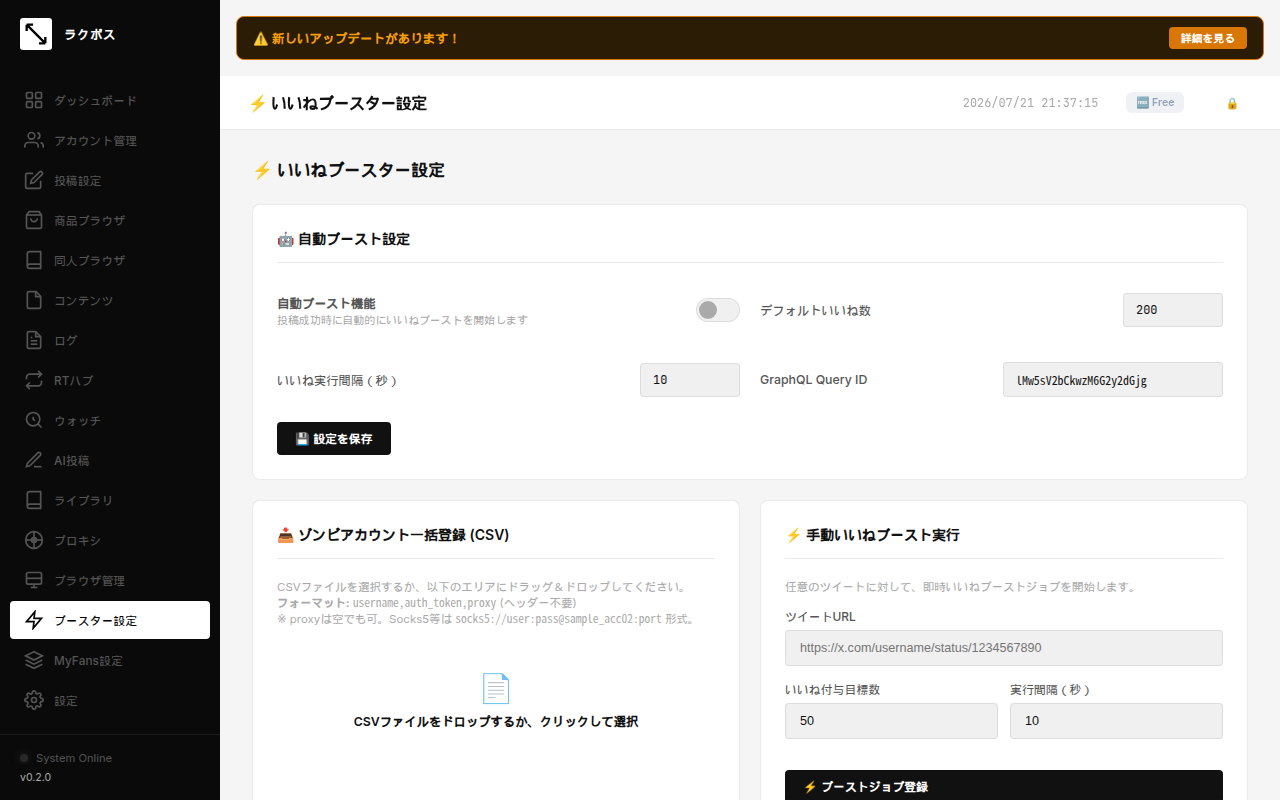The height and width of the screenshot is (800, 1280).
Task: Click the 自動ブースト設定 heading
Action: coord(343,239)
